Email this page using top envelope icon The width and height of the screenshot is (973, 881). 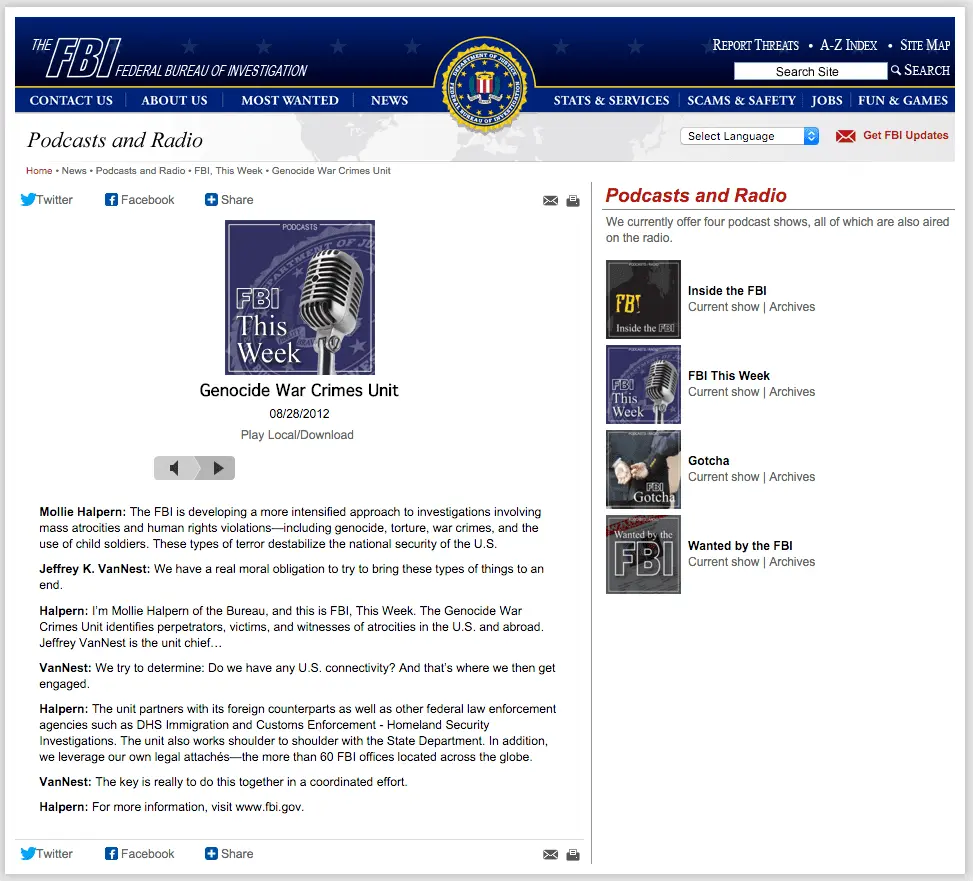550,200
